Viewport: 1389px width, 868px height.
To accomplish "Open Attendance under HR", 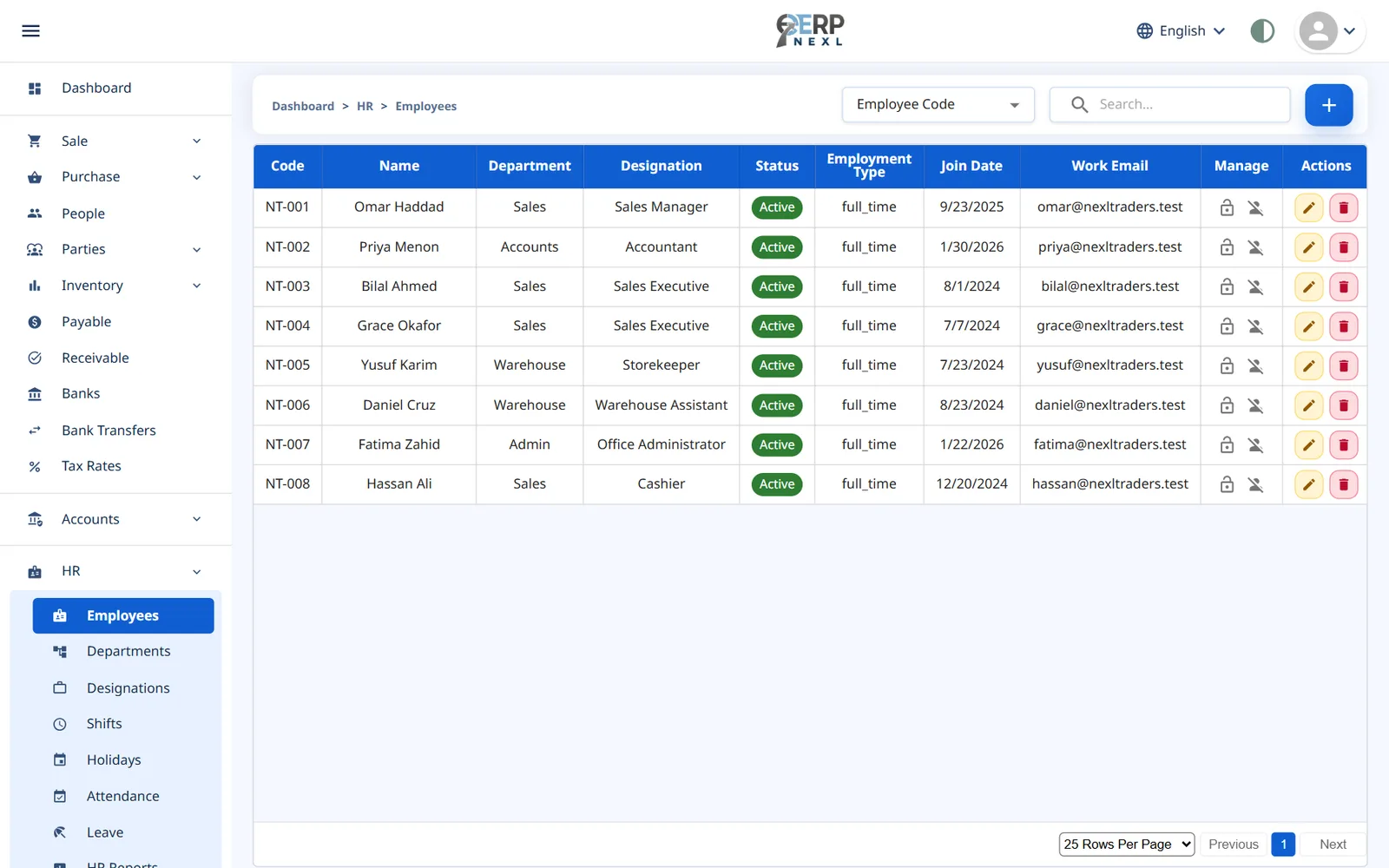I will [x=123, y=796].
